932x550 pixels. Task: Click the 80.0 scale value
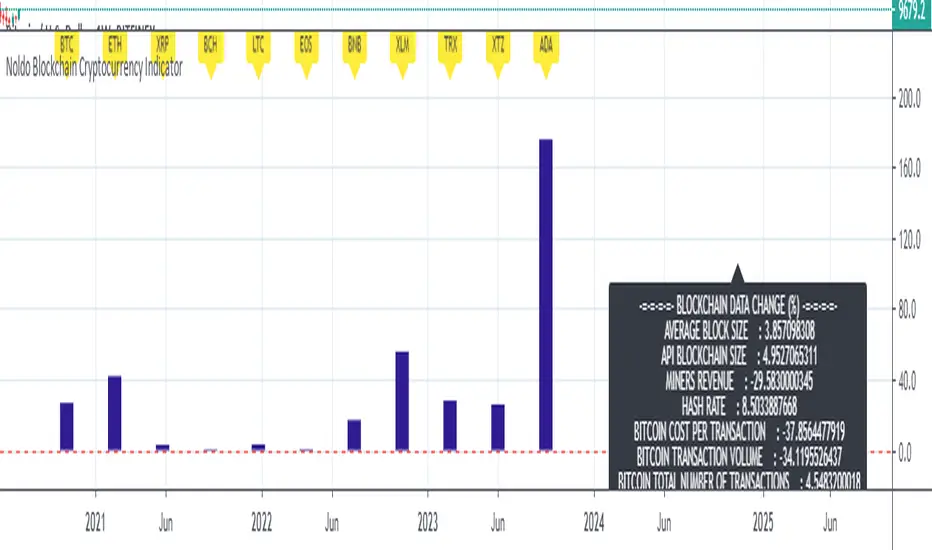click(909, 310)
